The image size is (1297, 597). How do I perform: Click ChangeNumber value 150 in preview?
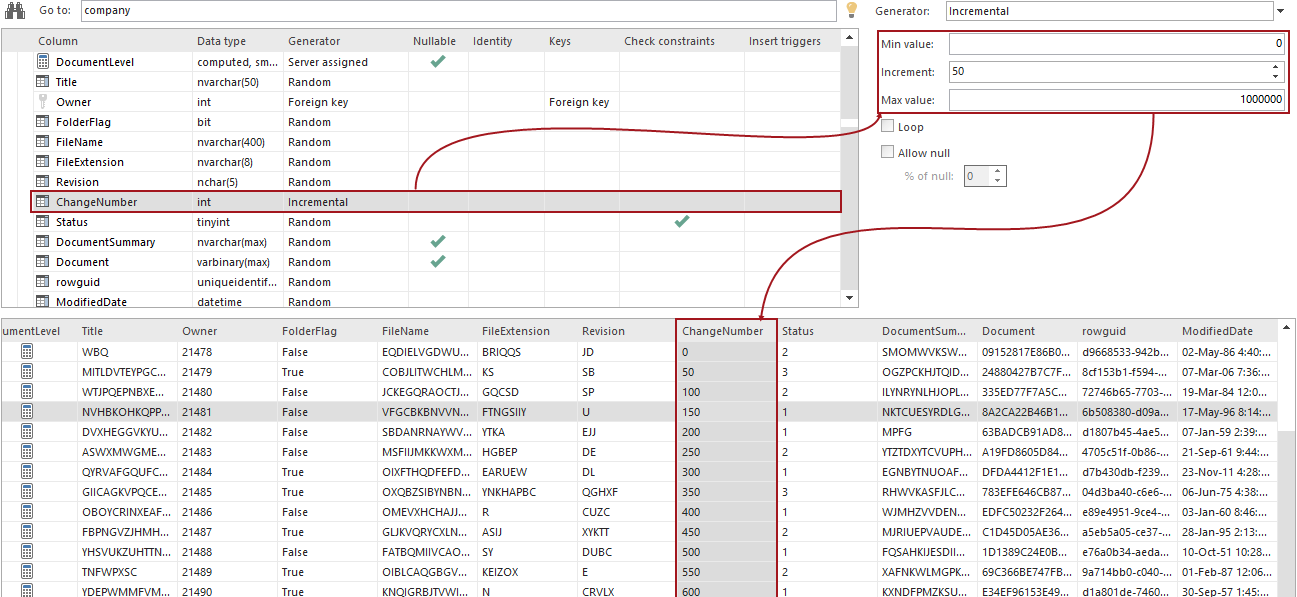692,411
